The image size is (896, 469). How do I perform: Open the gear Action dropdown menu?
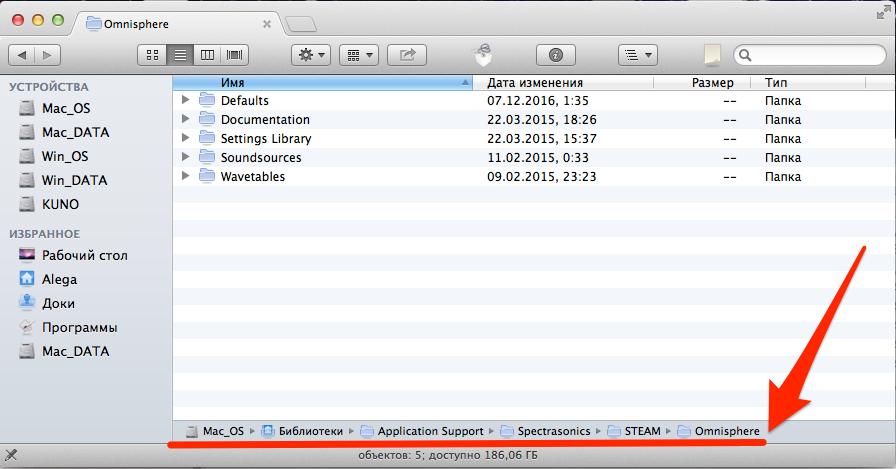(310, 55)
